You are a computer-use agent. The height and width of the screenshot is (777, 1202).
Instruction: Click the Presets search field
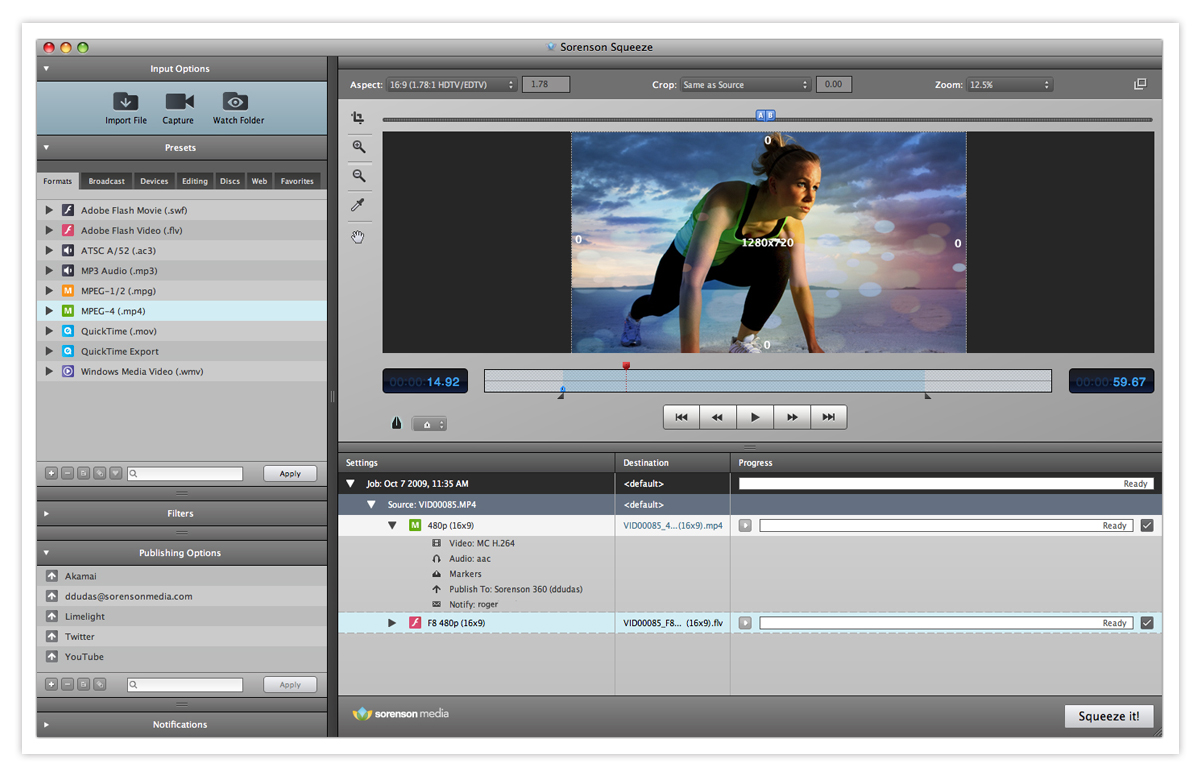coord(185,474)
